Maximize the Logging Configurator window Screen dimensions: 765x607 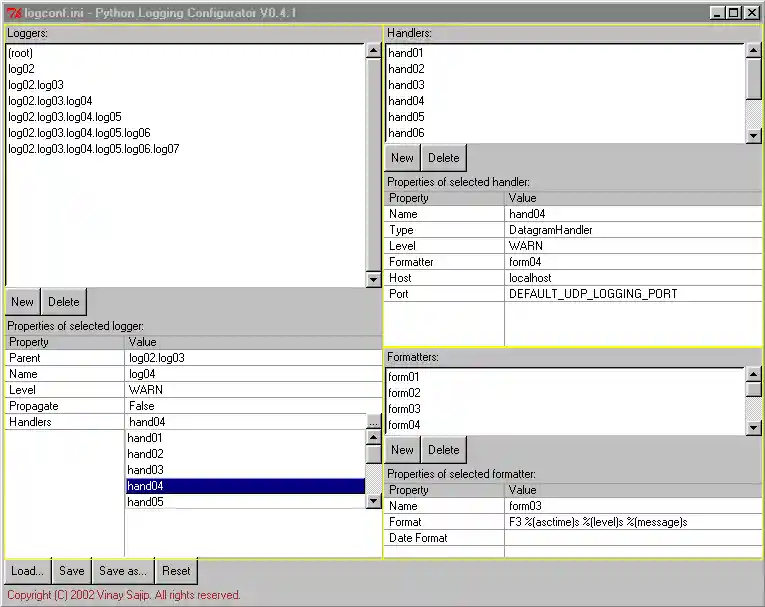click(733, 13)
